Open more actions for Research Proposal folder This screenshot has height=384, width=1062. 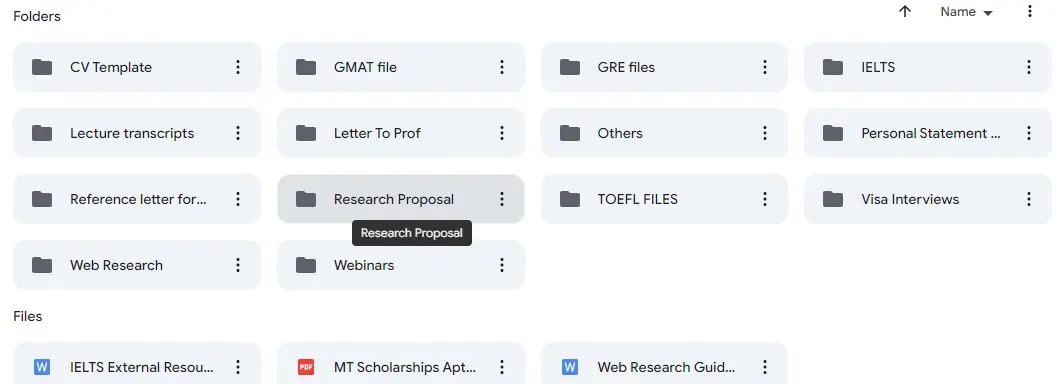pyautogui.click(x=502, y=199)
